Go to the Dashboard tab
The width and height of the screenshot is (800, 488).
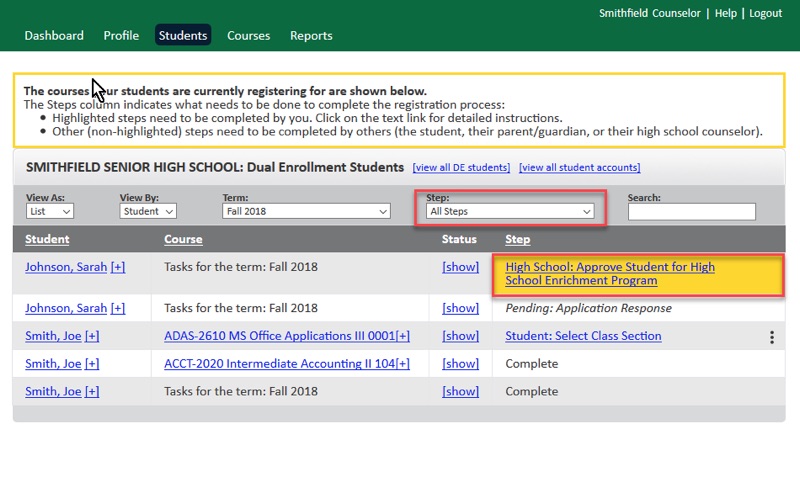pos(54,36)
